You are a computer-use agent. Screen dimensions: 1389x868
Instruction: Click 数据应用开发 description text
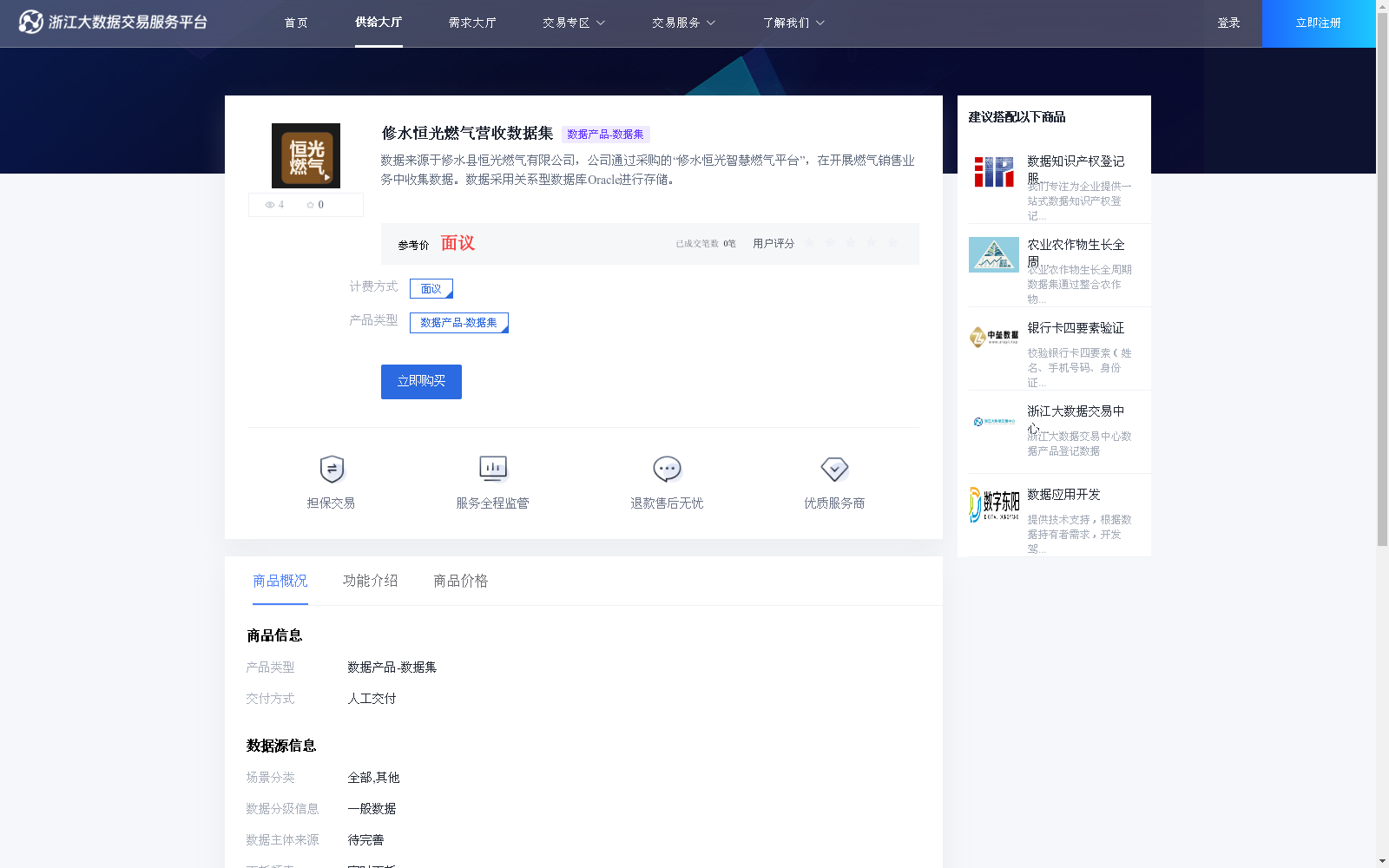tap(1079, 534)
